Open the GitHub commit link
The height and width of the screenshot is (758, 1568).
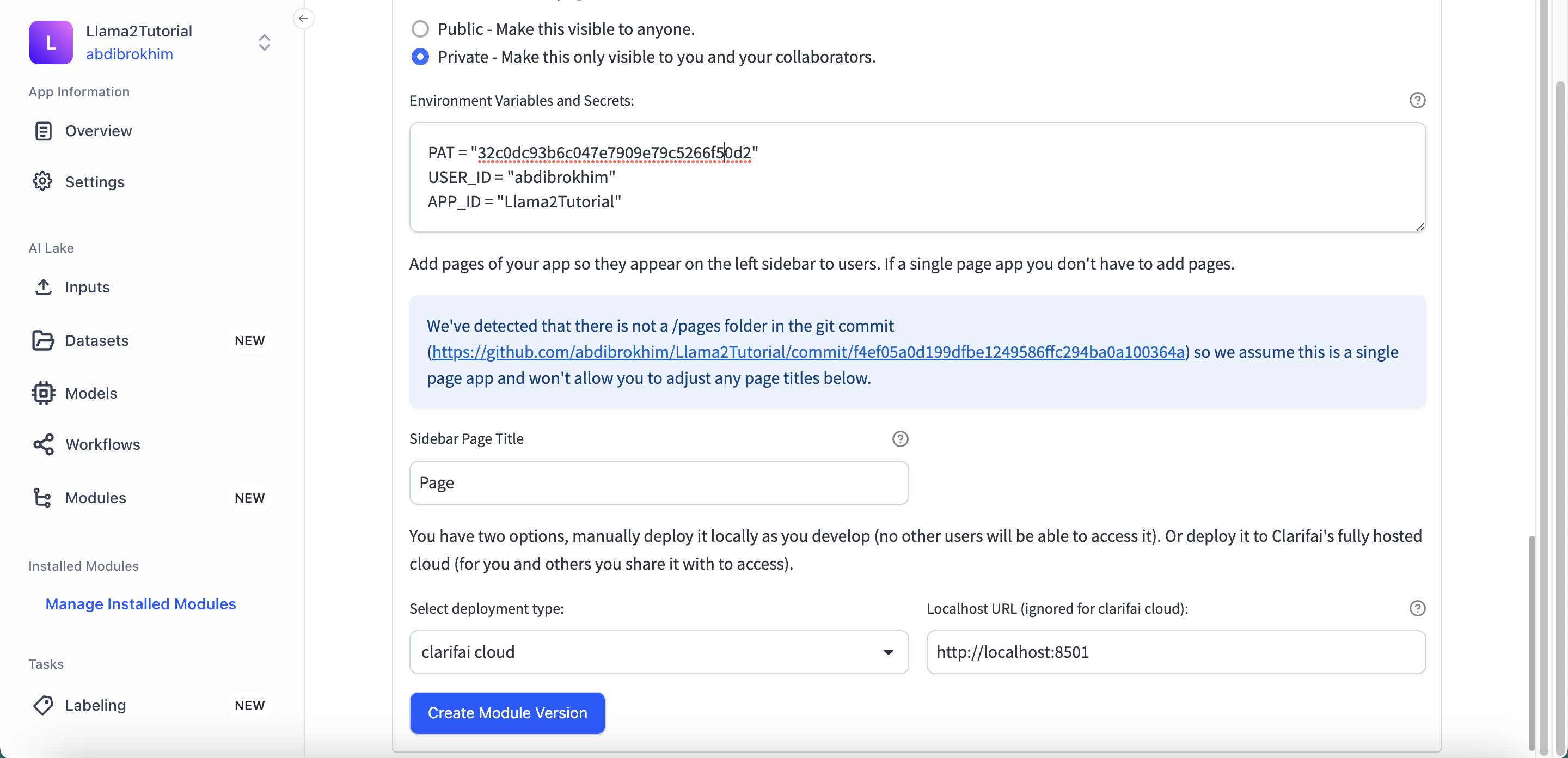pos(808,352)
